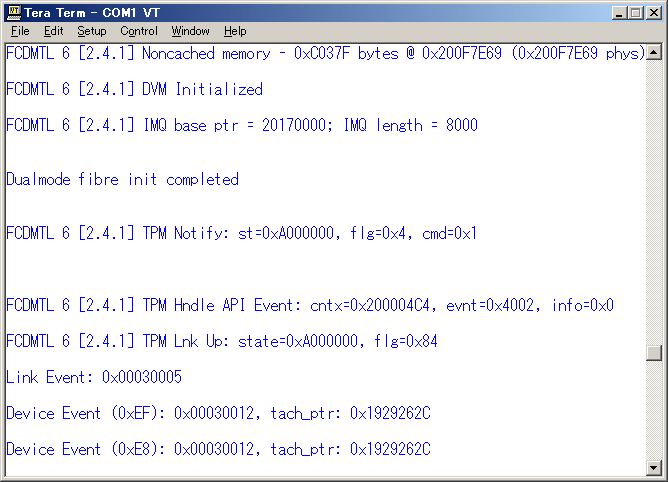This screenshot has height=482, width=668.
Task: Click the 'Dualmode fibre init completed' line
Action: 122,180
